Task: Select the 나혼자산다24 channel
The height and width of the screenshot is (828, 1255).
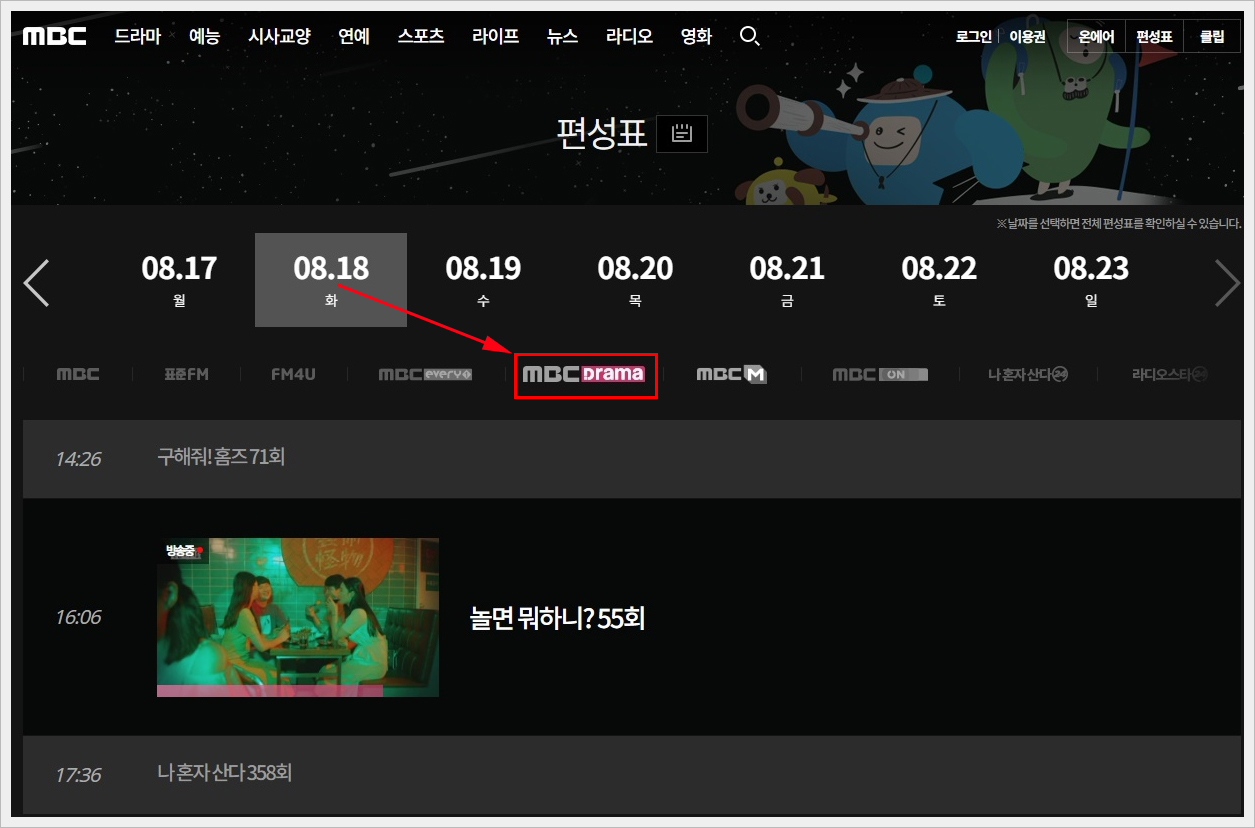Action: point(1028,374)
